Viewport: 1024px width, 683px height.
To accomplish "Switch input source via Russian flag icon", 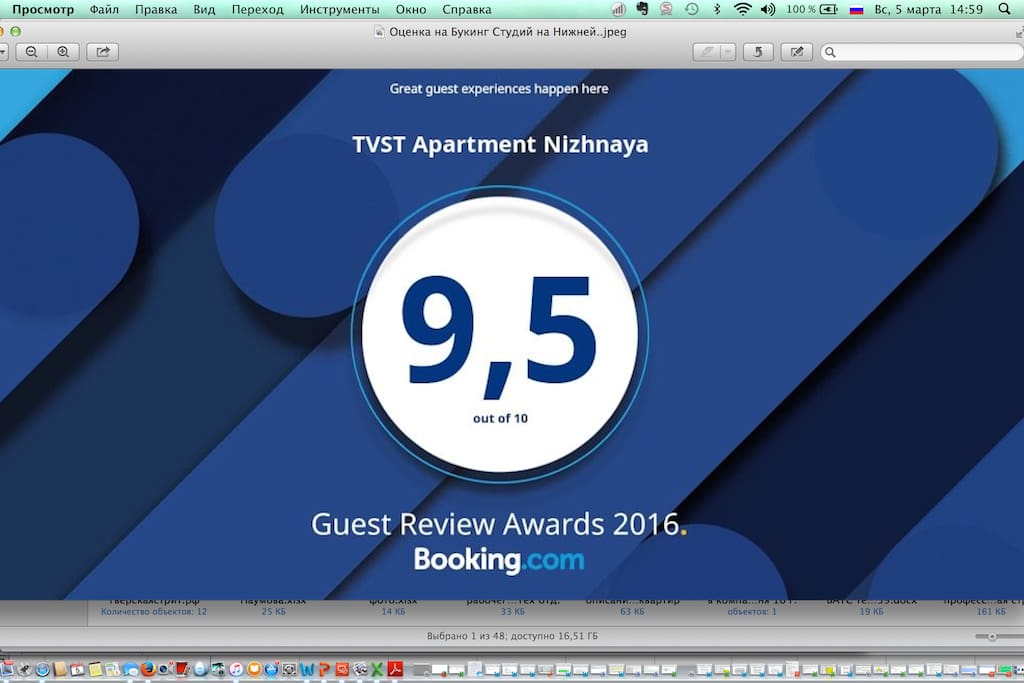I will coord(856,10).
